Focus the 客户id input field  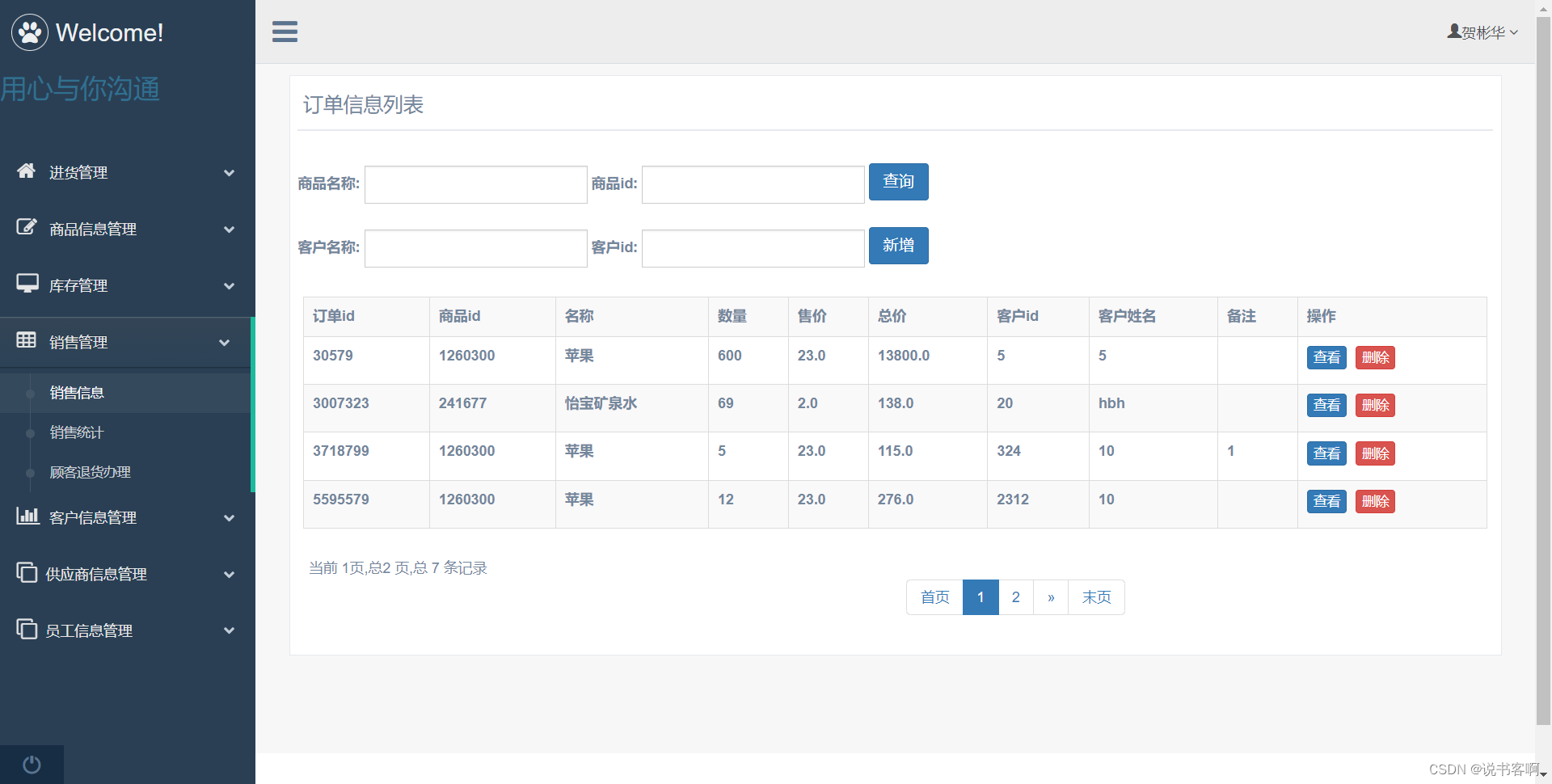coord(753,248)
